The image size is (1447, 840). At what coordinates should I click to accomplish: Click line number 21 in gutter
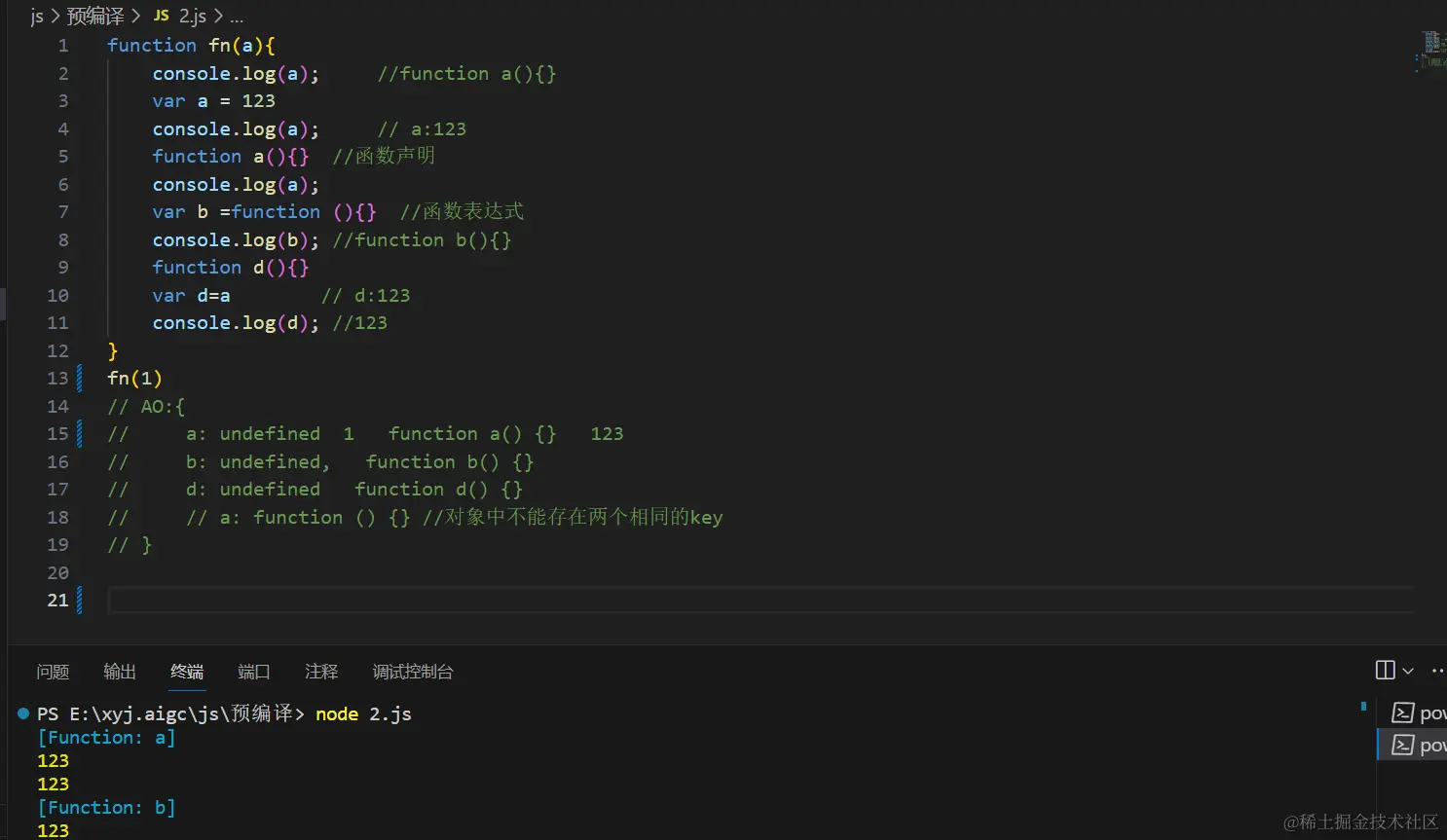coord(58,601)
